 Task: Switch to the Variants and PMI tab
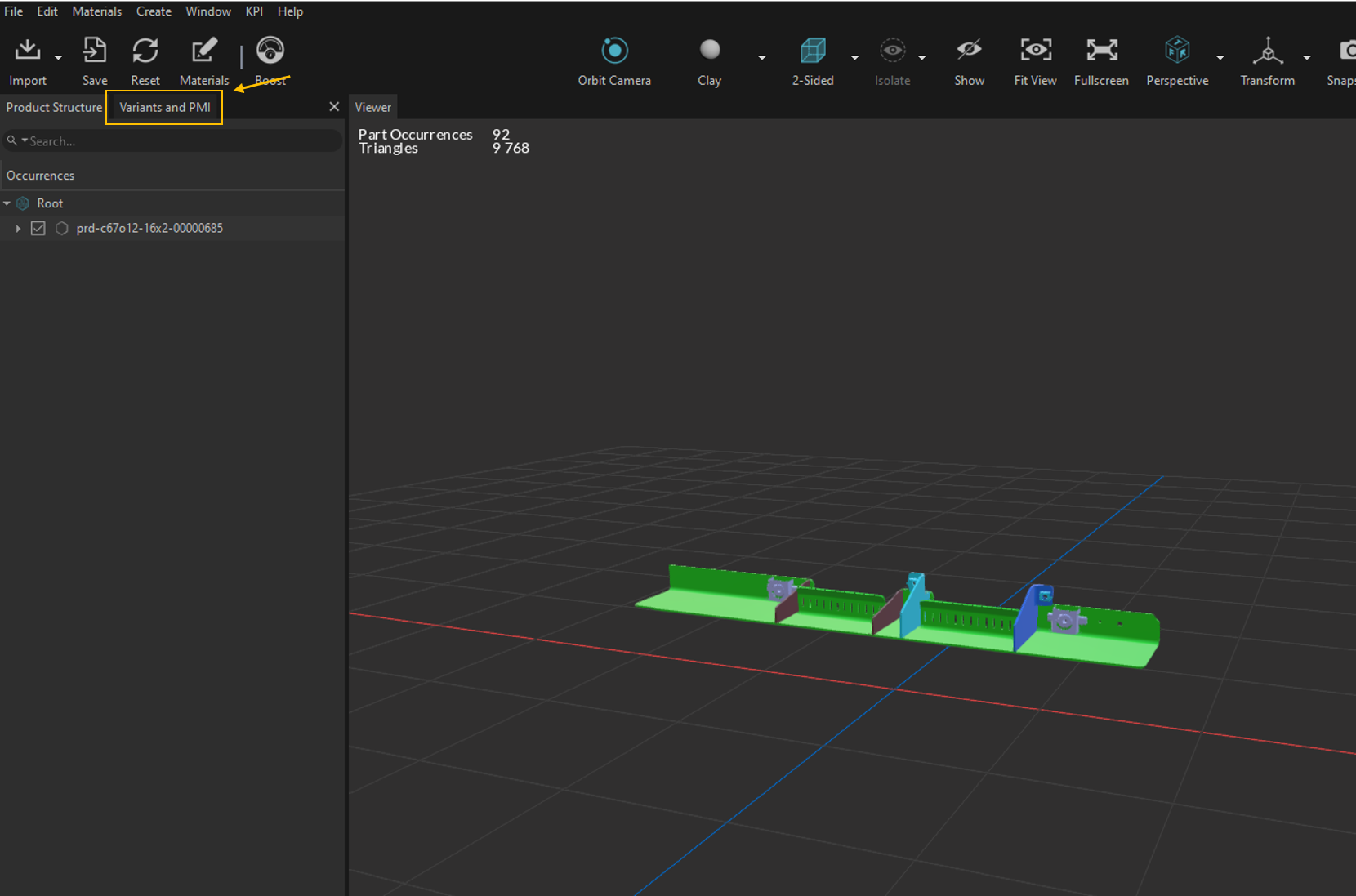point(164,108)
